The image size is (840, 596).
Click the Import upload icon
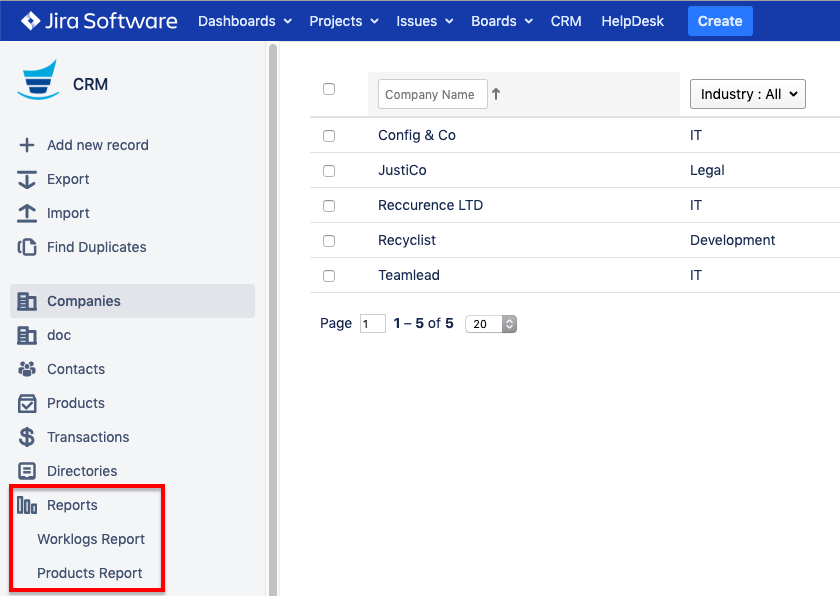[27, 213]
